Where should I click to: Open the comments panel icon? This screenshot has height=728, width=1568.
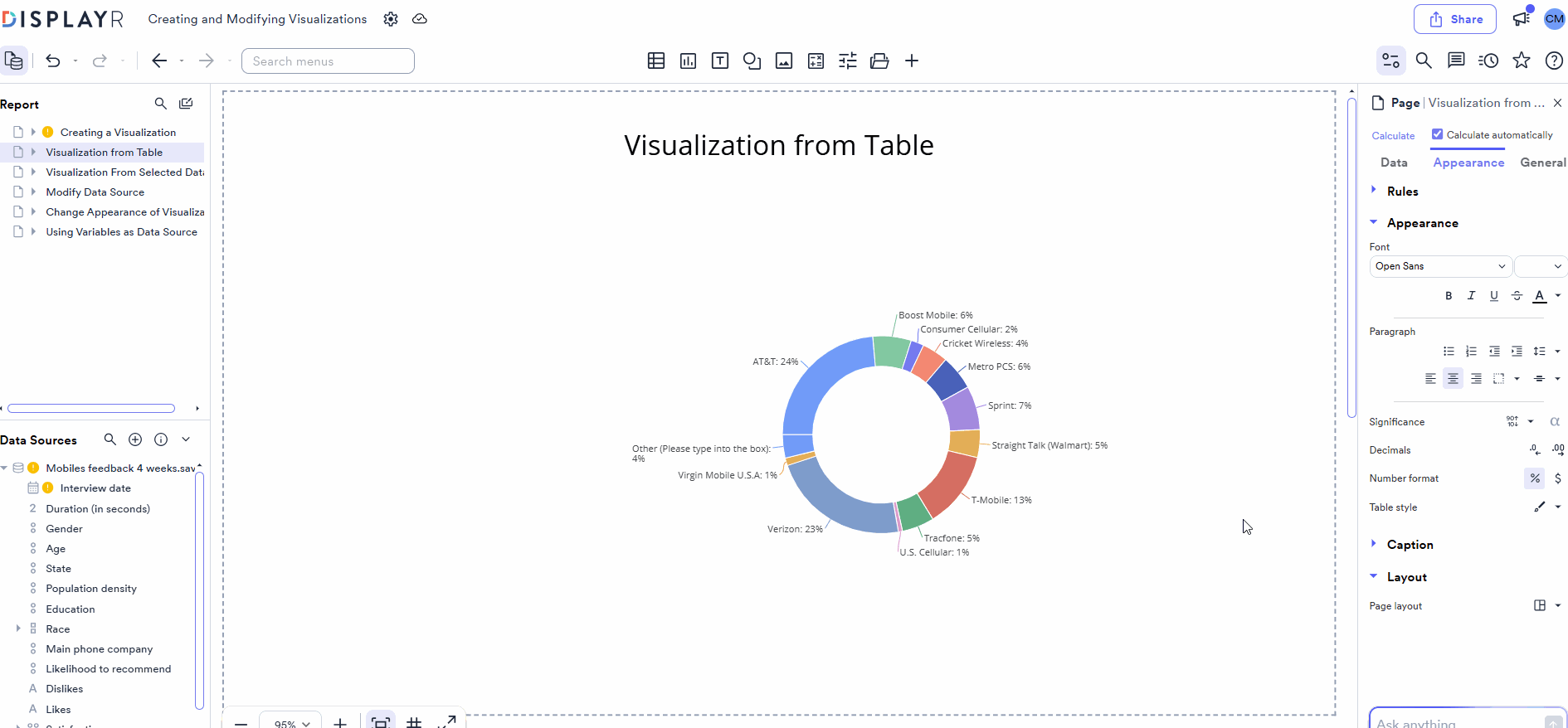(1456, 61)
